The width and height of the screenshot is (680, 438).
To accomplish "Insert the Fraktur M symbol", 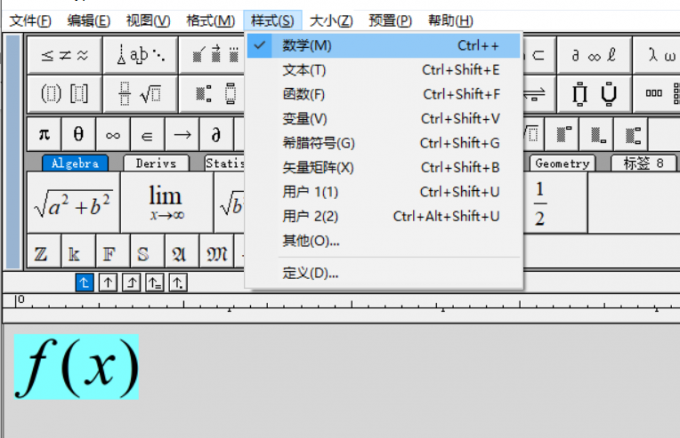I will point(216,252).
